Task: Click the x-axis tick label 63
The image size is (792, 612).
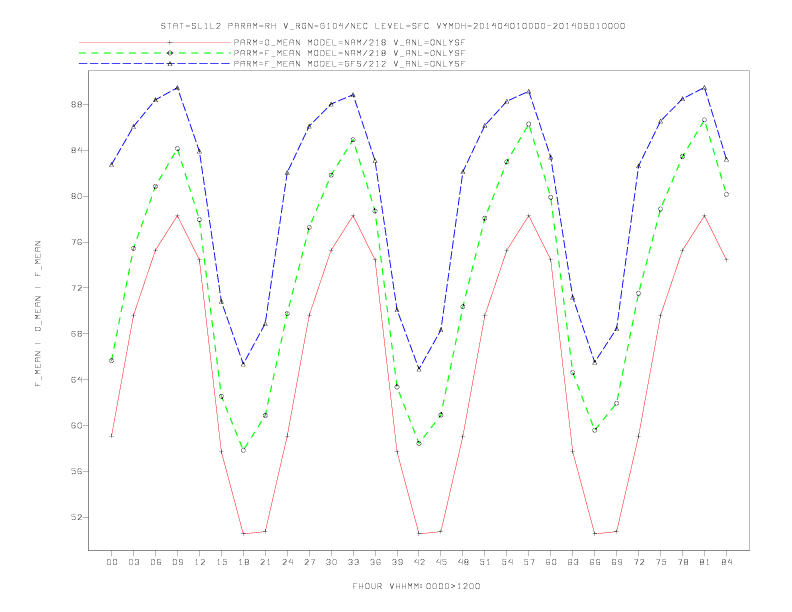Action: (x=573, y=562)
